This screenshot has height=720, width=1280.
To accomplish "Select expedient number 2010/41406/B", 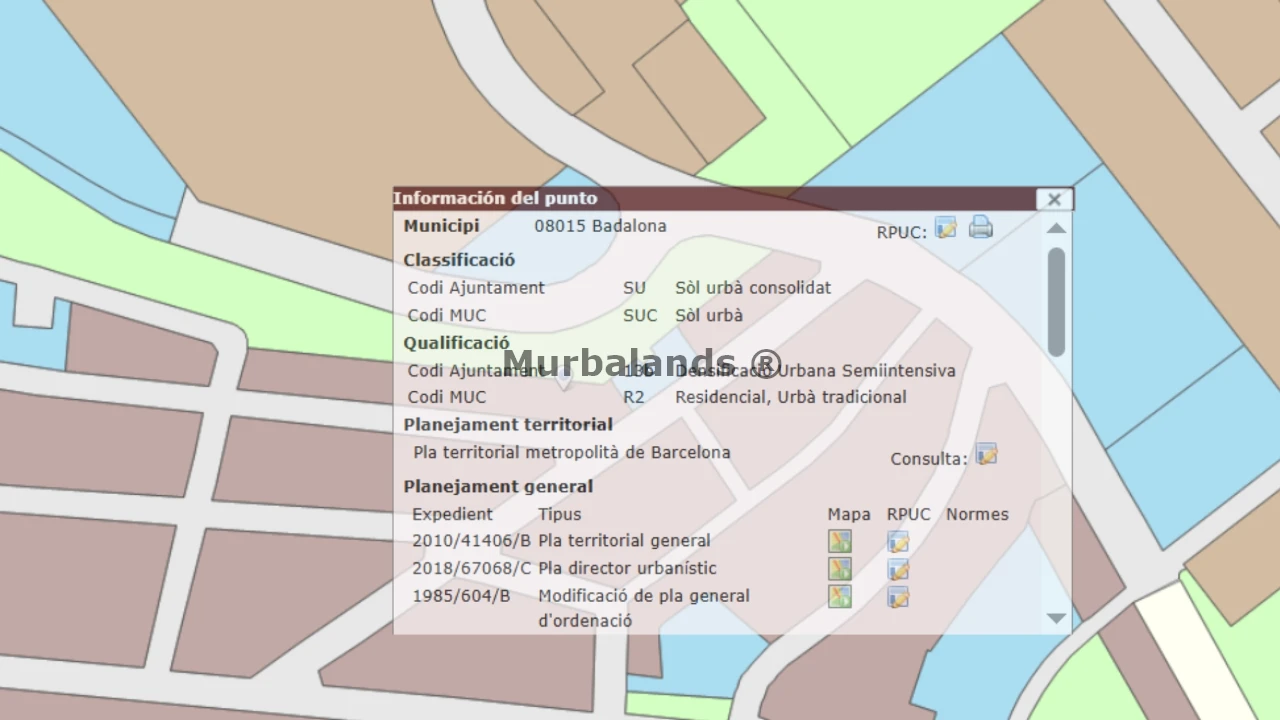I will (x=471, y=541).
